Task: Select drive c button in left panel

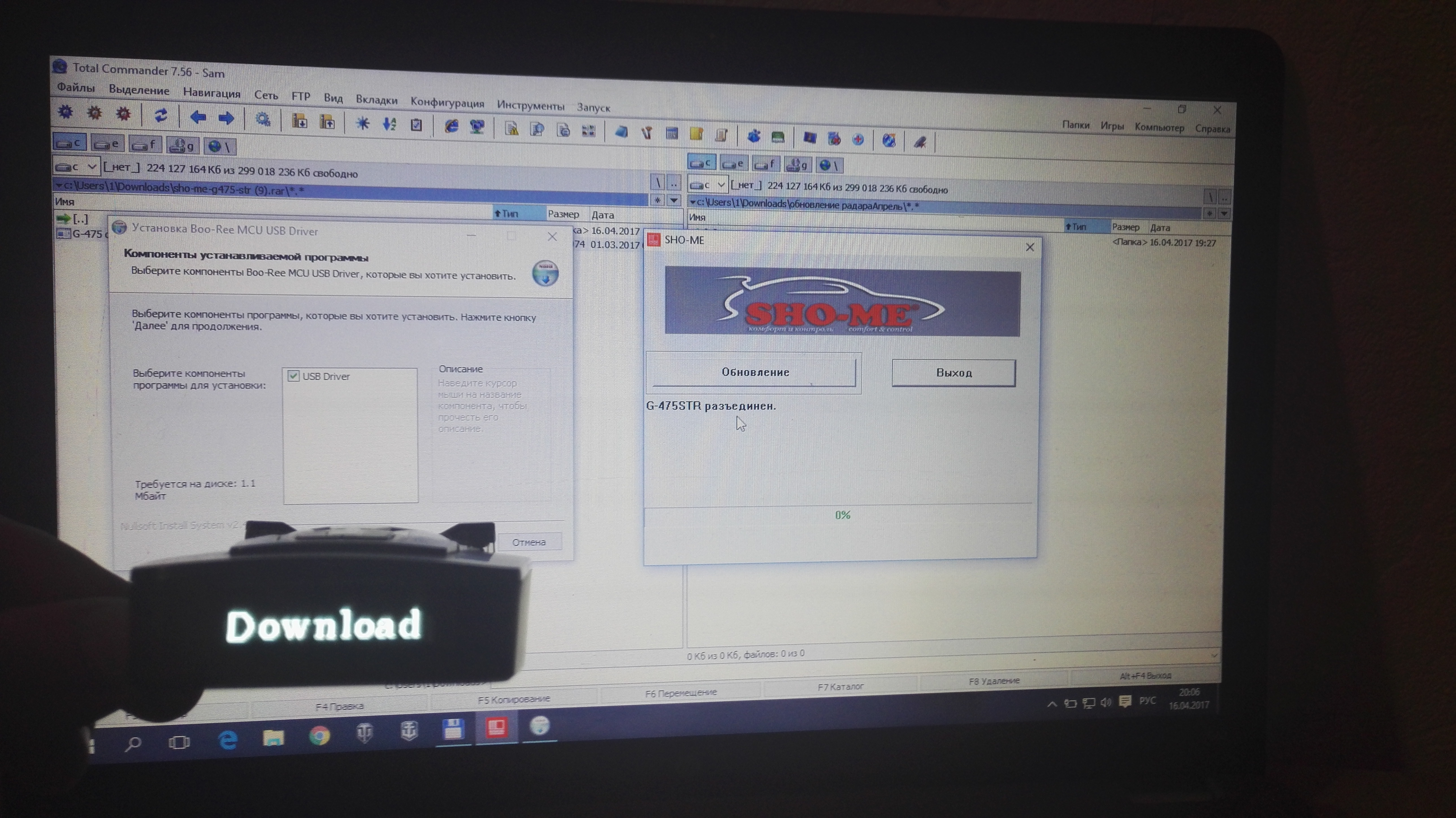Action: click(x=70, y=142)
